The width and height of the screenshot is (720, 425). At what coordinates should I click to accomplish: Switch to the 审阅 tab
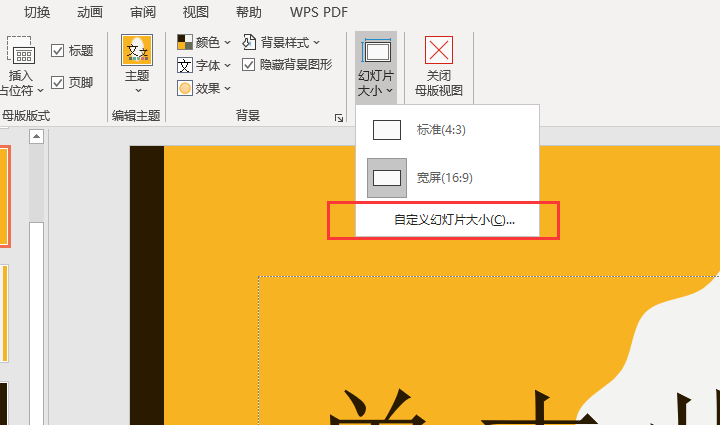(143, 12)
